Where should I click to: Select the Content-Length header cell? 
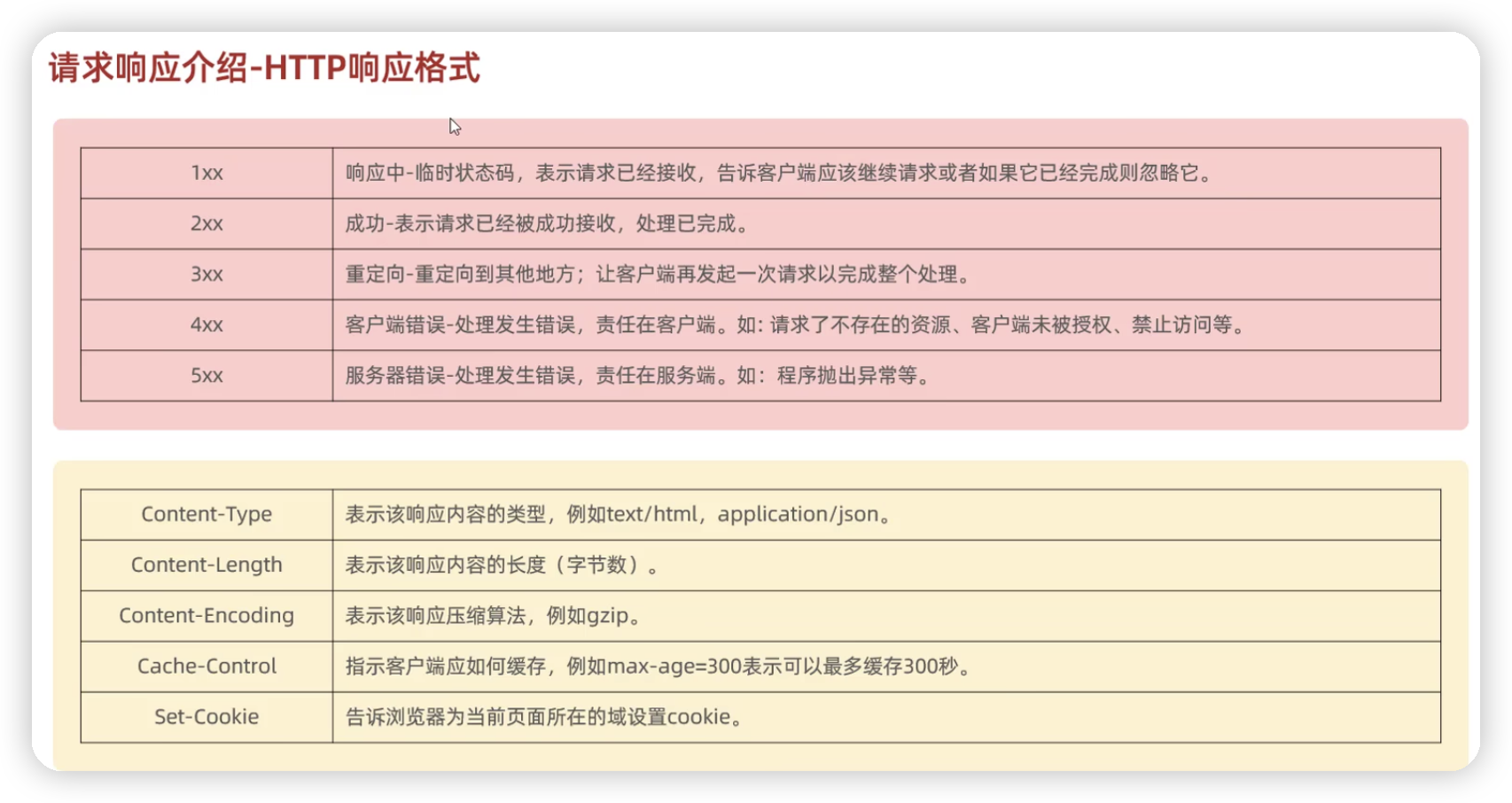(207, 565)
